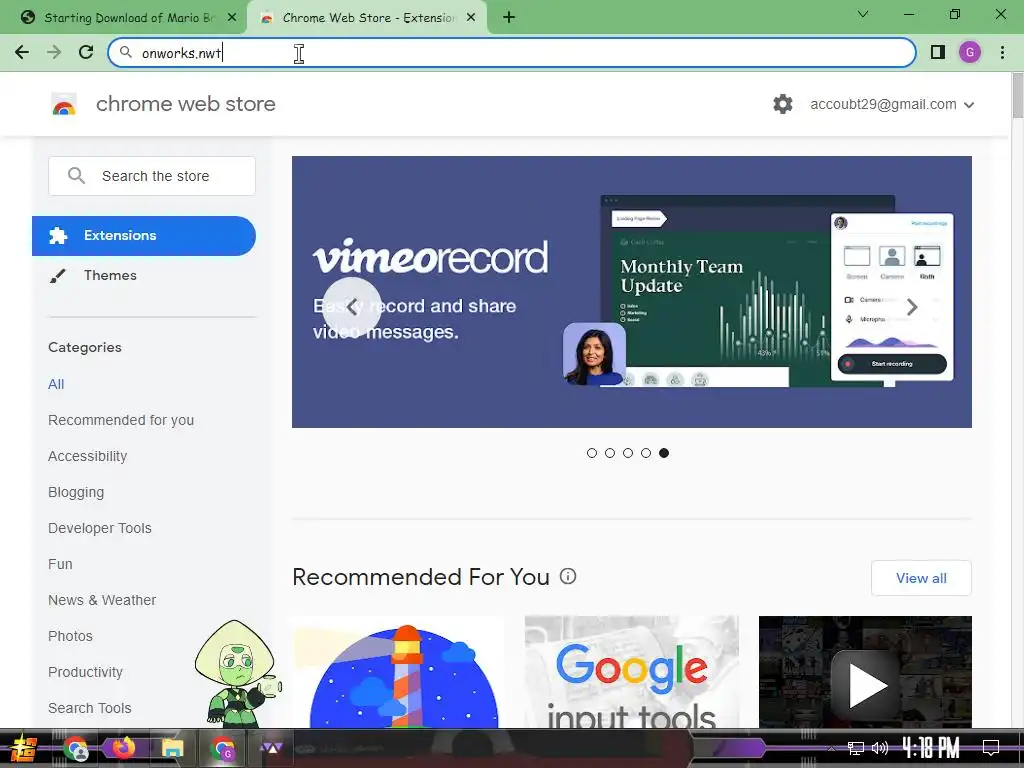The image size is (1024, 768).
Task: Select the second carousel dot
Action: 610,453
